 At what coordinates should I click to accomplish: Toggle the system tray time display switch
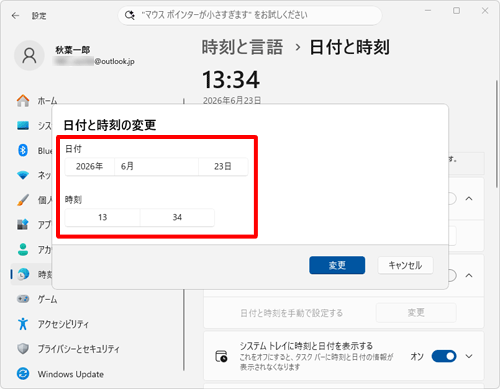point(444,356)
